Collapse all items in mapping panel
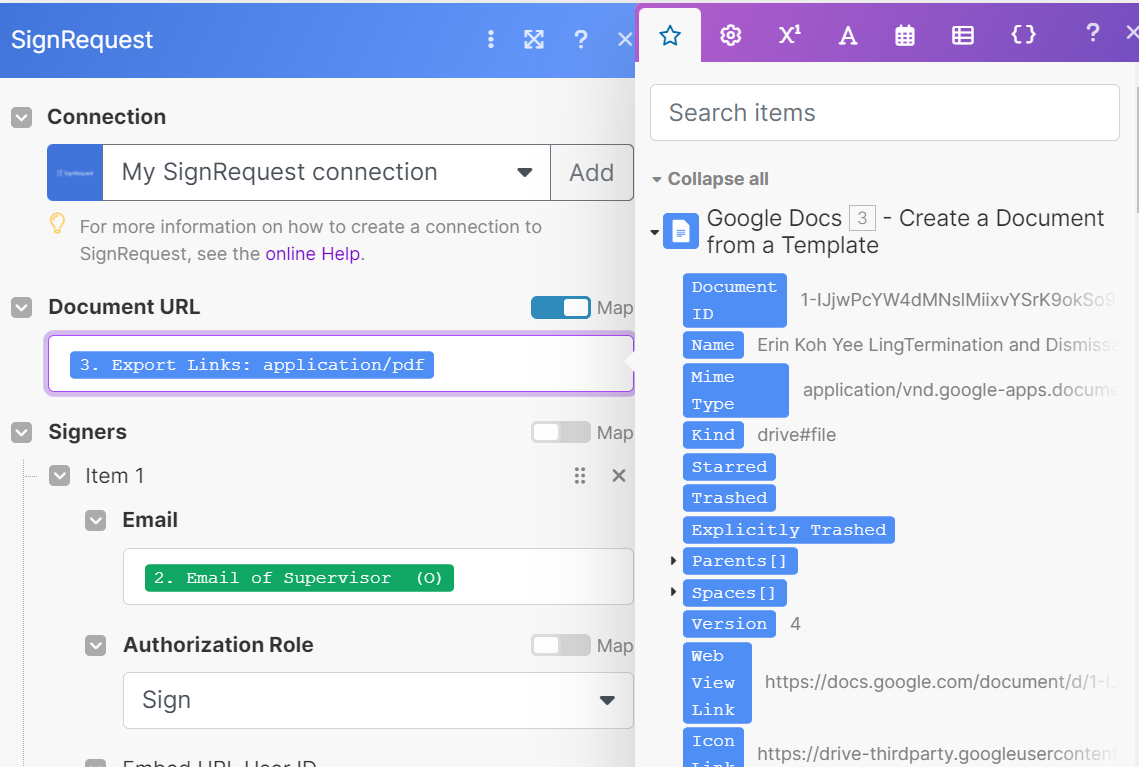Screen dimensions: 1139x767 710,179
